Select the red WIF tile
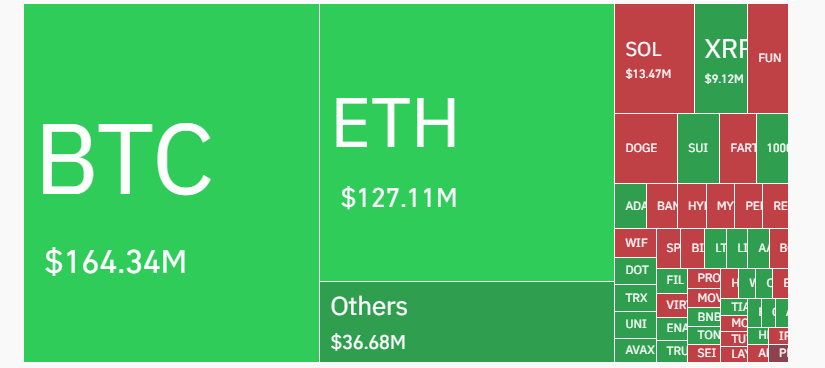This screenshot has height=368, width=825. 636,243
